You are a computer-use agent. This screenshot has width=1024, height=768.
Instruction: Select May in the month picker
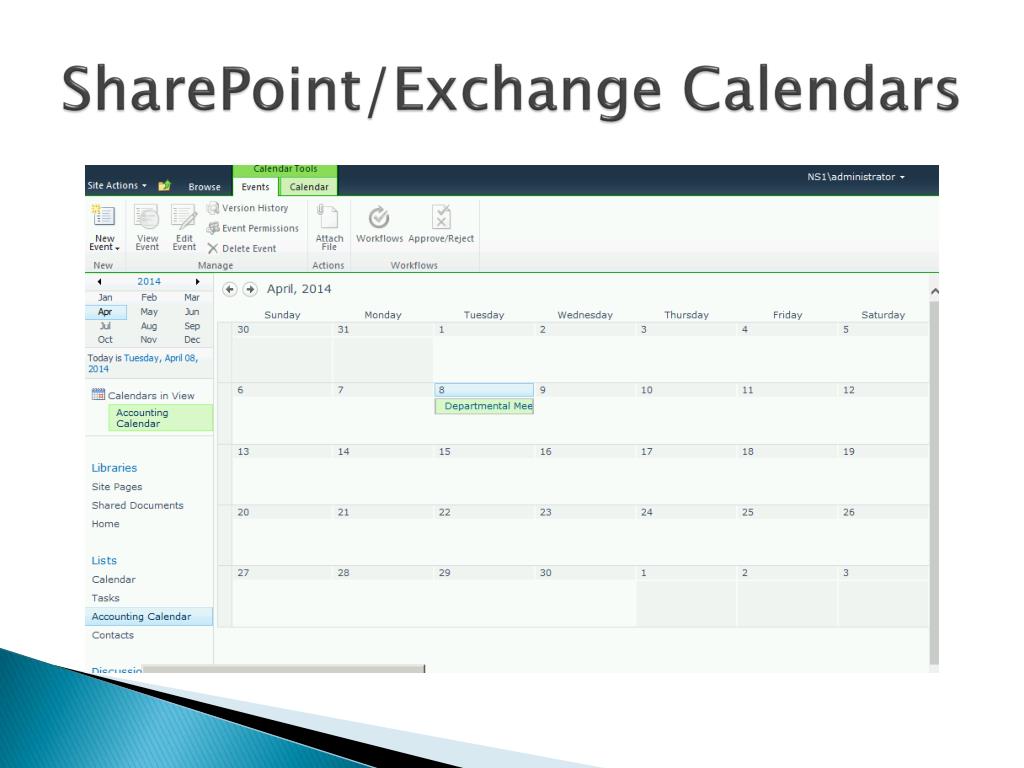149,312
